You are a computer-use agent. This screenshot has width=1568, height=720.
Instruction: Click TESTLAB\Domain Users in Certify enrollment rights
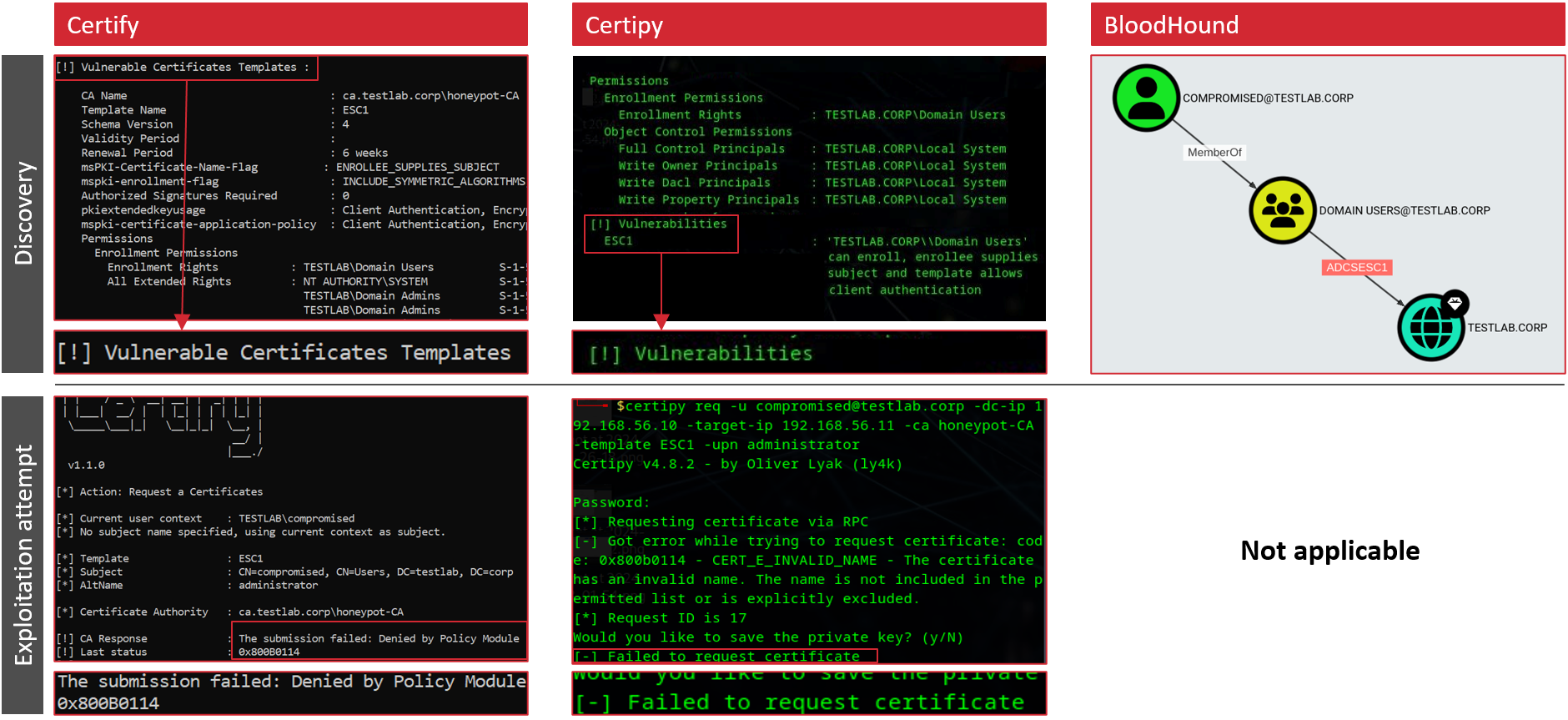pyautogui.click(x=369, y=267)
